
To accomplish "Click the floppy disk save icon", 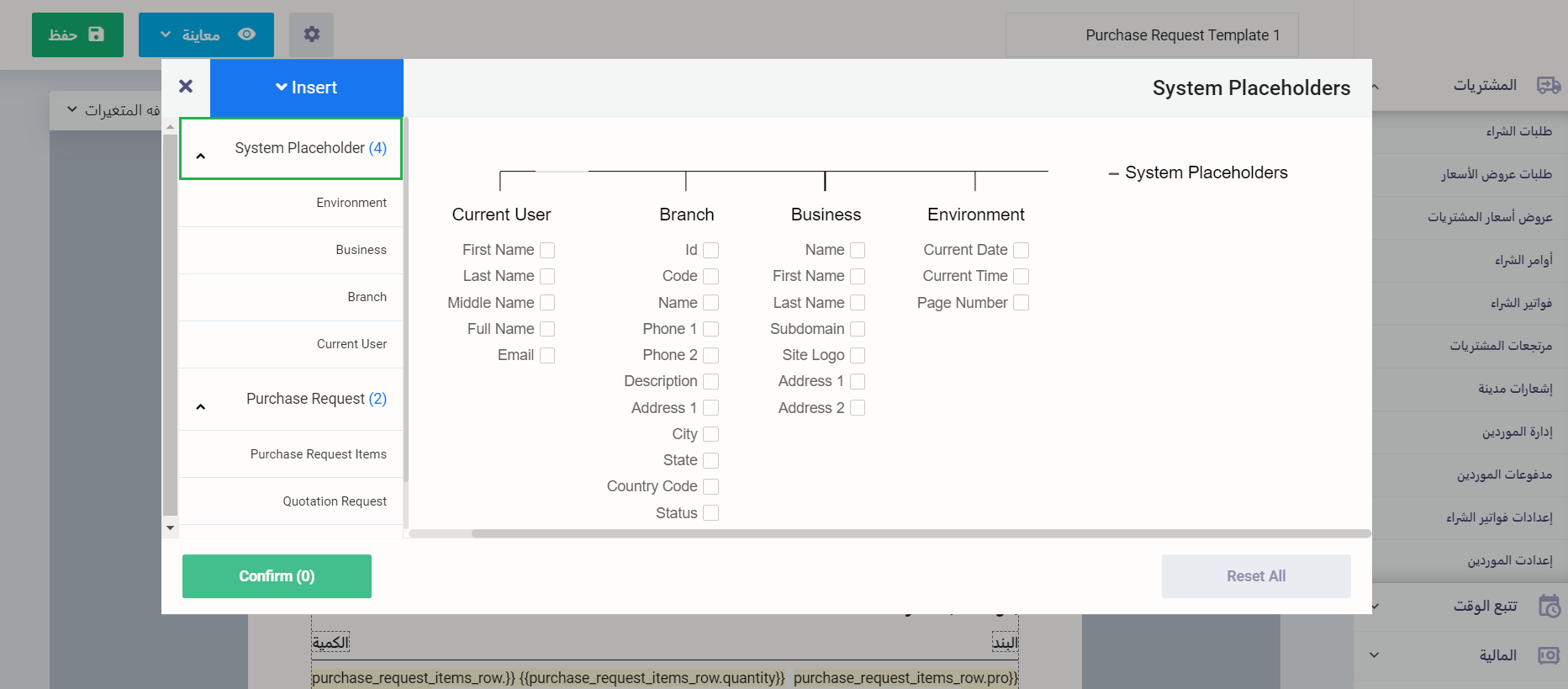I will (x=97, y=34).
